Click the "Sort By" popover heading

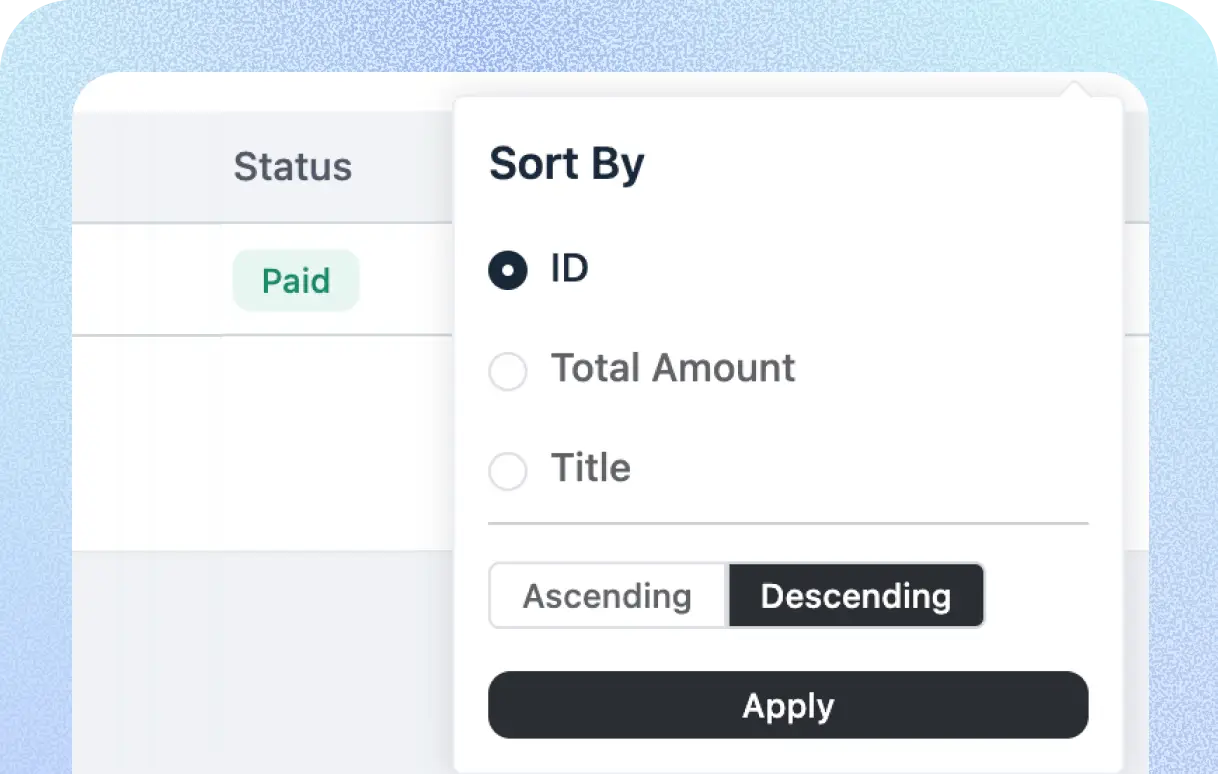567,165
